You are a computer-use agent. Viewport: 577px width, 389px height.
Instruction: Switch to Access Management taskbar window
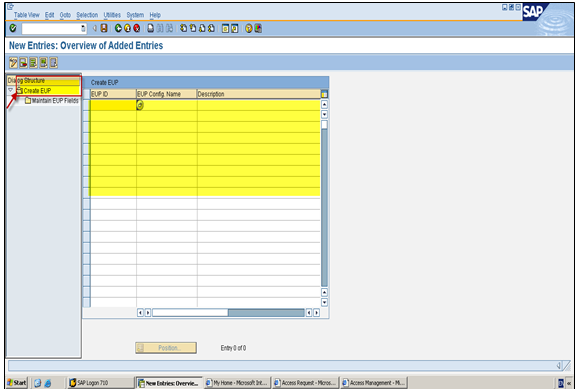374,383
